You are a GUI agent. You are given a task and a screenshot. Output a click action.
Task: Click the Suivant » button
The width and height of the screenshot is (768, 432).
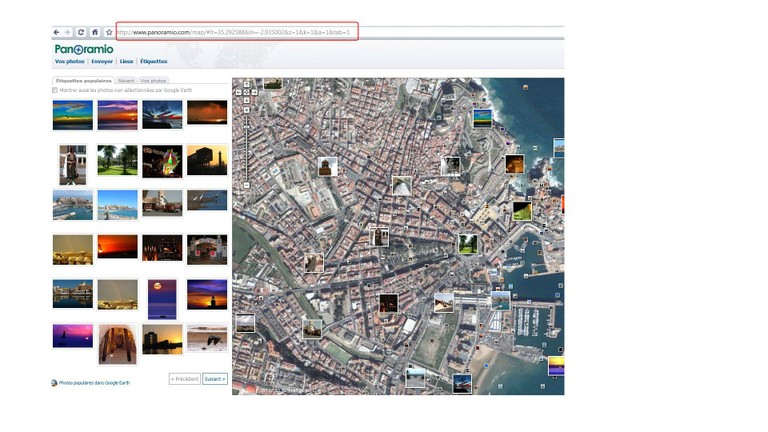pos(215,379)
